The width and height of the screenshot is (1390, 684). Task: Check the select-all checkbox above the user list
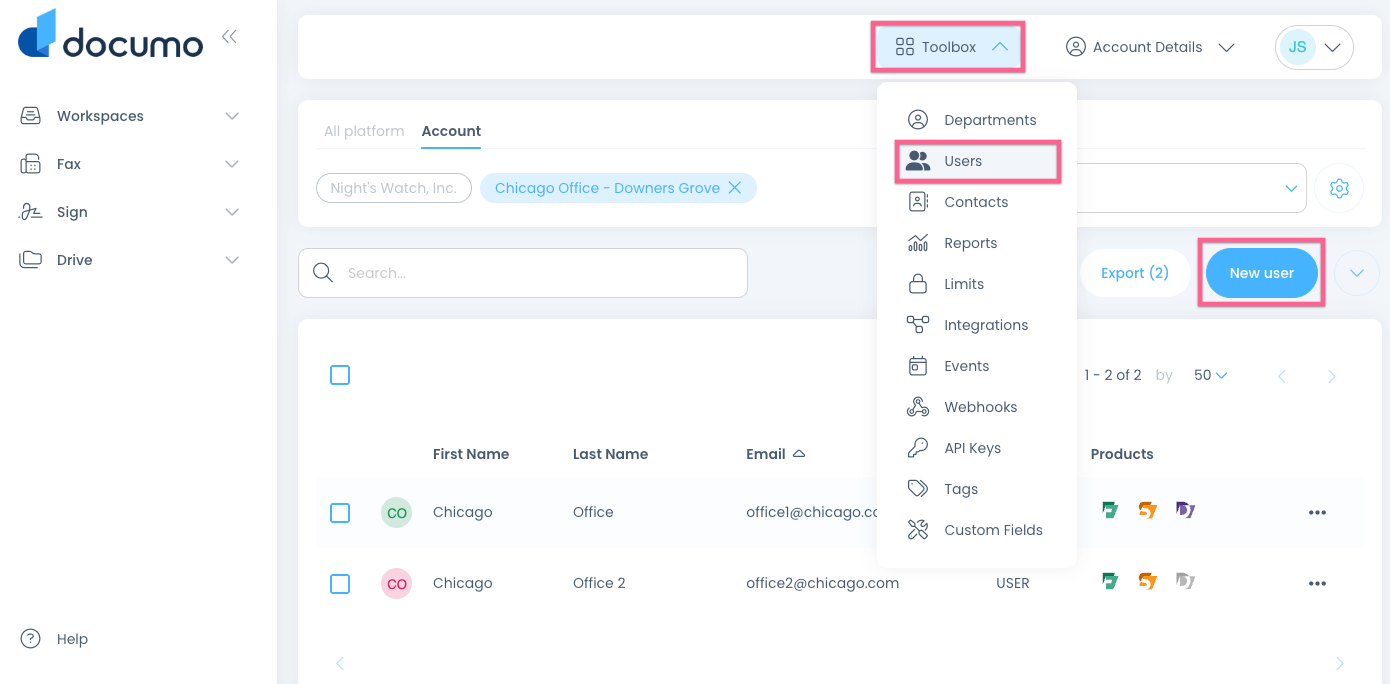pos(340,374)
